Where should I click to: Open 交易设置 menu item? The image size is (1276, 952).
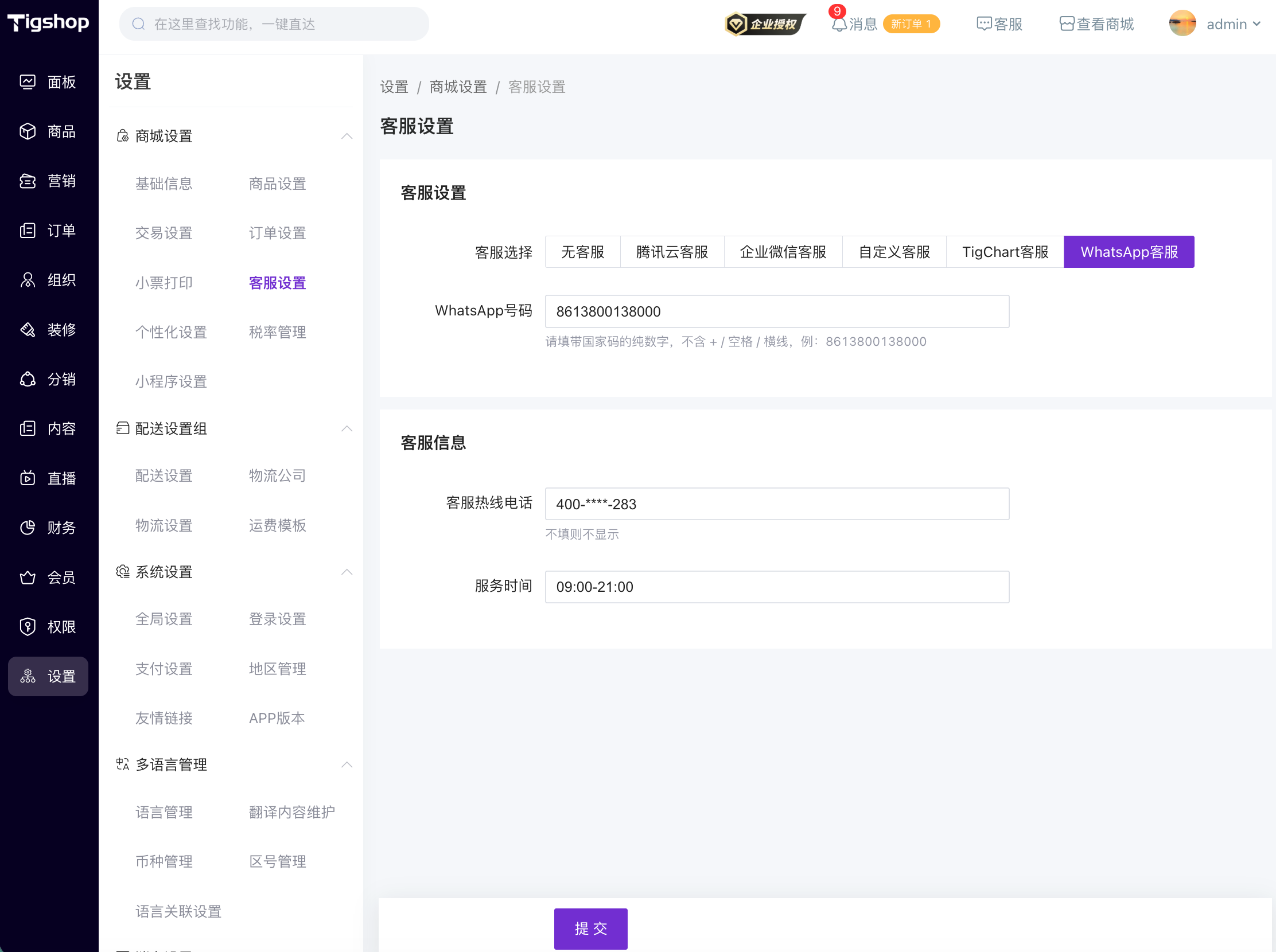coord(164,233)
